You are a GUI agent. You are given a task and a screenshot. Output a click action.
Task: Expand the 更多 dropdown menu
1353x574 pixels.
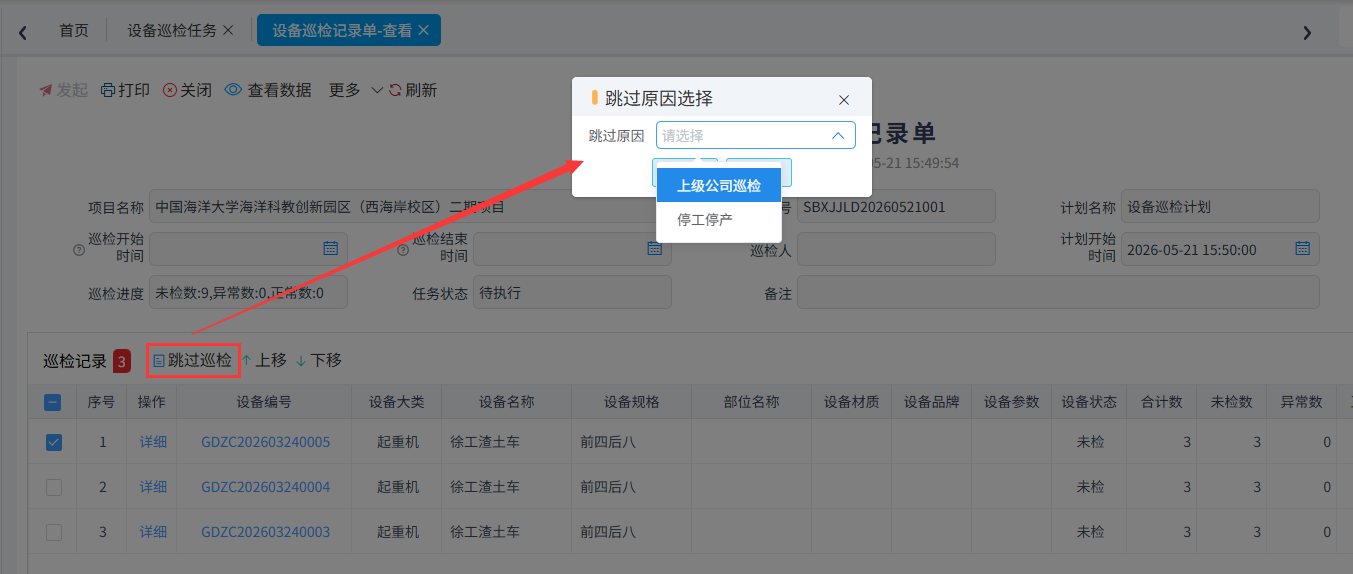(356, 90)
